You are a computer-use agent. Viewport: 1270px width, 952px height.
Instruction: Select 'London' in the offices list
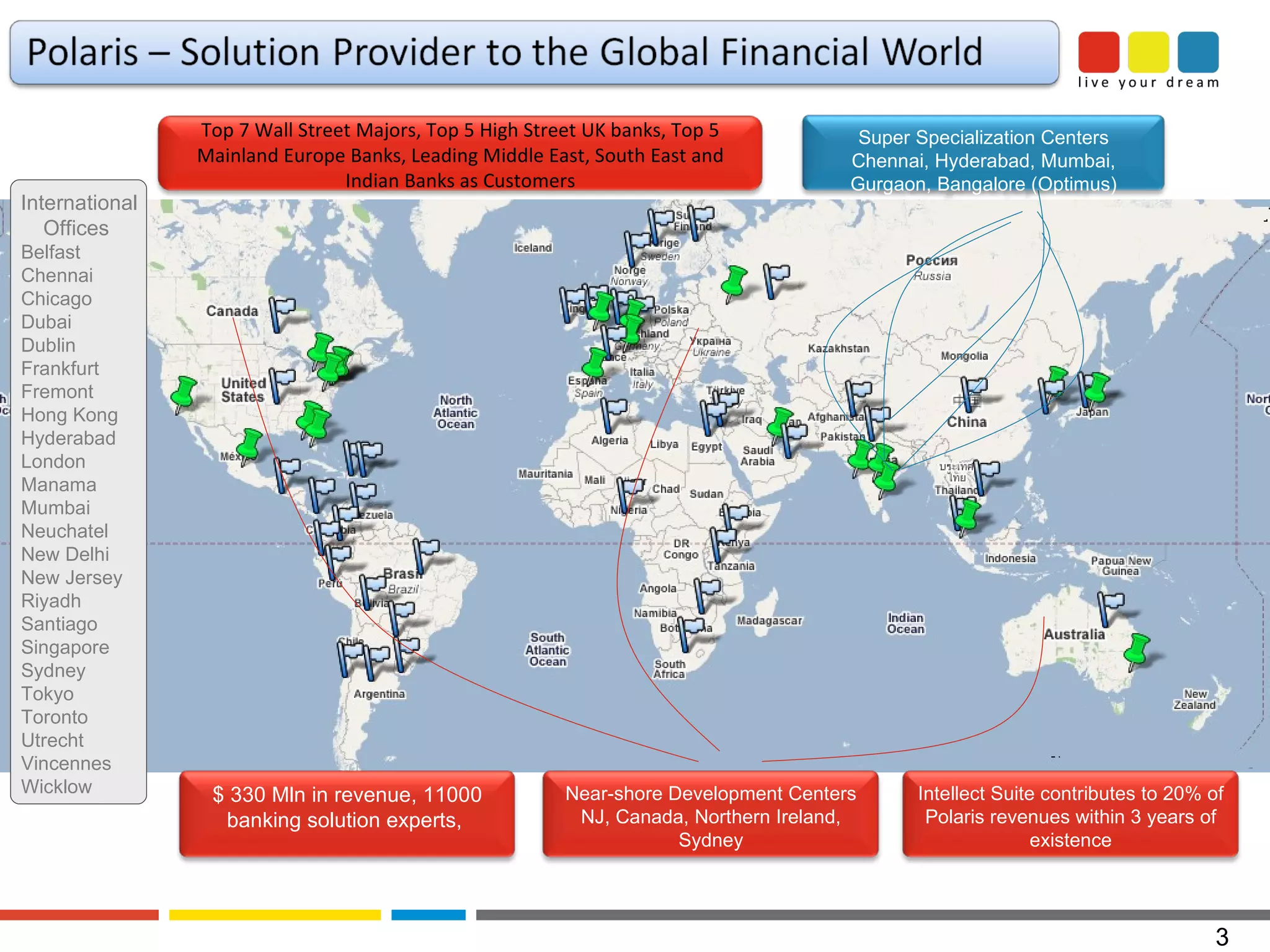[x=53, y=461]
